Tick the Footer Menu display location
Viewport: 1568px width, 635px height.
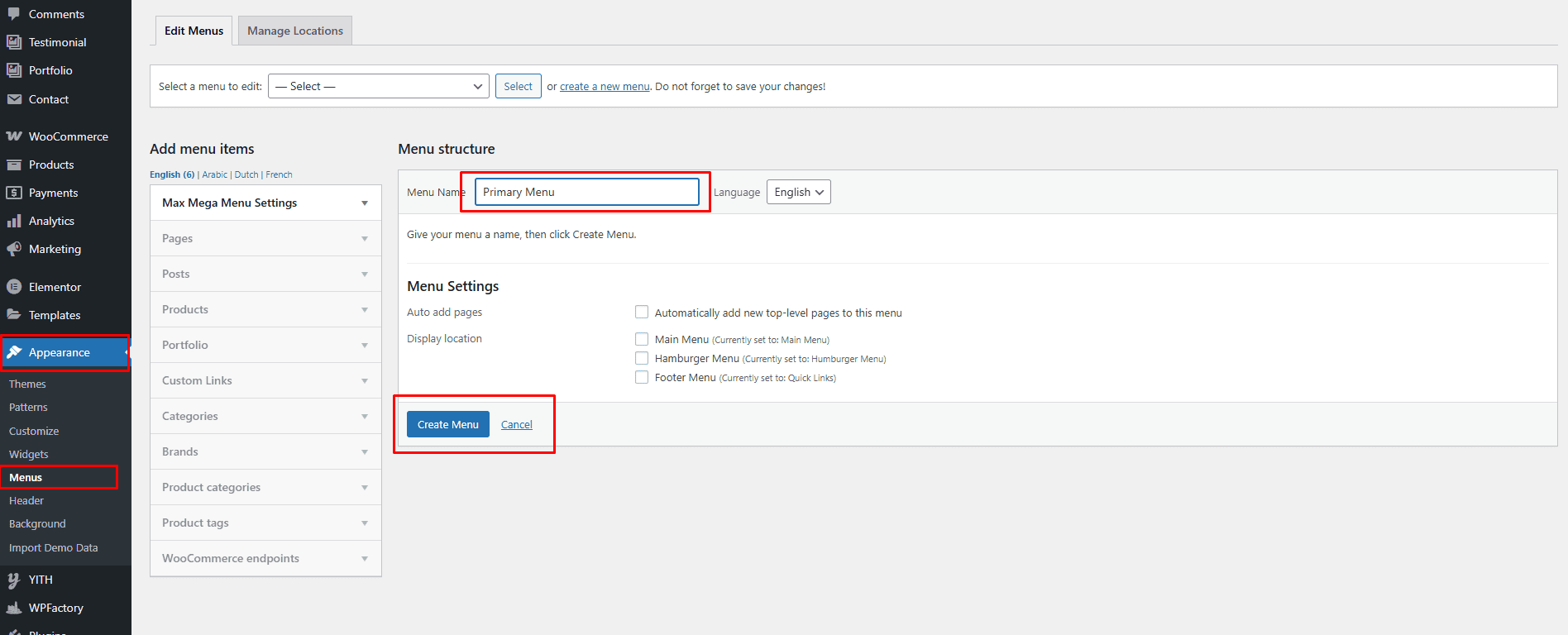point(642,378)
